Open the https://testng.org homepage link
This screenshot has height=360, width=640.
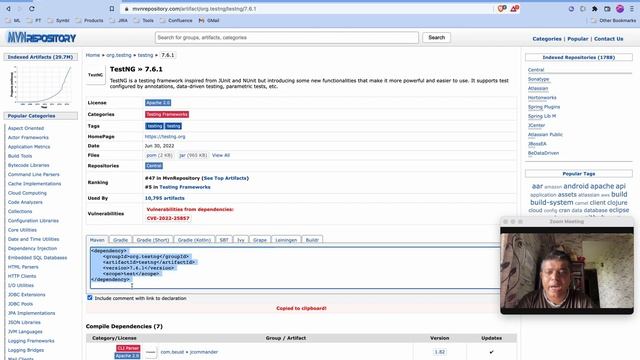(x=165, y=137)
